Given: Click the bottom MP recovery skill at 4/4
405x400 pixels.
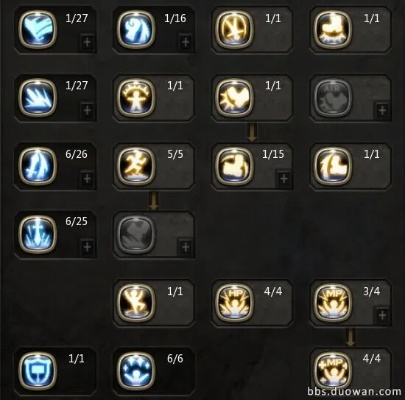Looking at the screenshot, I should pos(333,370).
